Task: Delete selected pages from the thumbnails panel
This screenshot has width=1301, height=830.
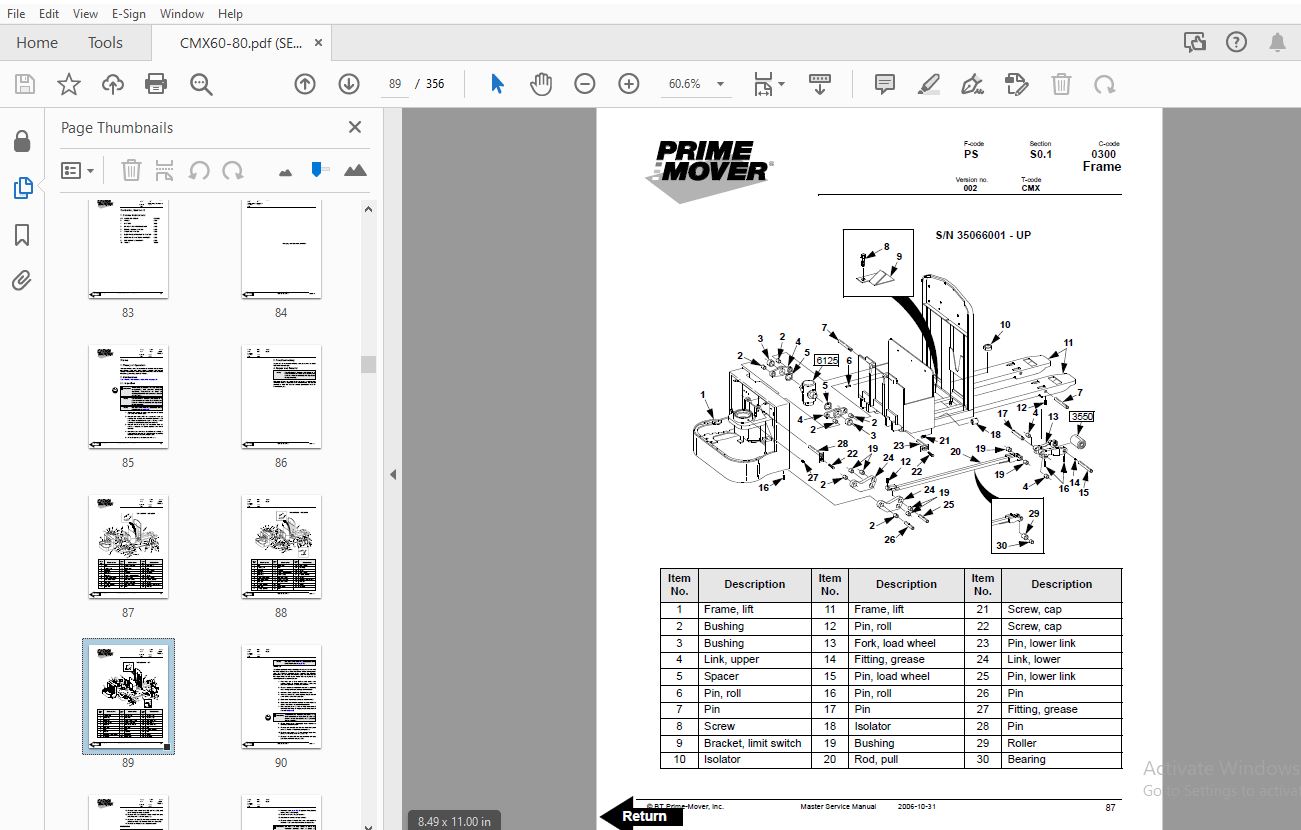Action: click(x=131, y=170)
